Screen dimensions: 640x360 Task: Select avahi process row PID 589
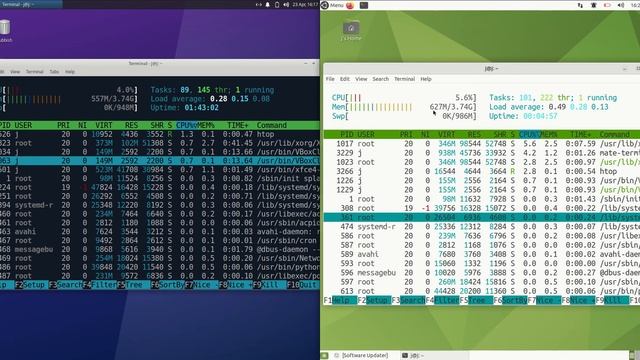482,254
